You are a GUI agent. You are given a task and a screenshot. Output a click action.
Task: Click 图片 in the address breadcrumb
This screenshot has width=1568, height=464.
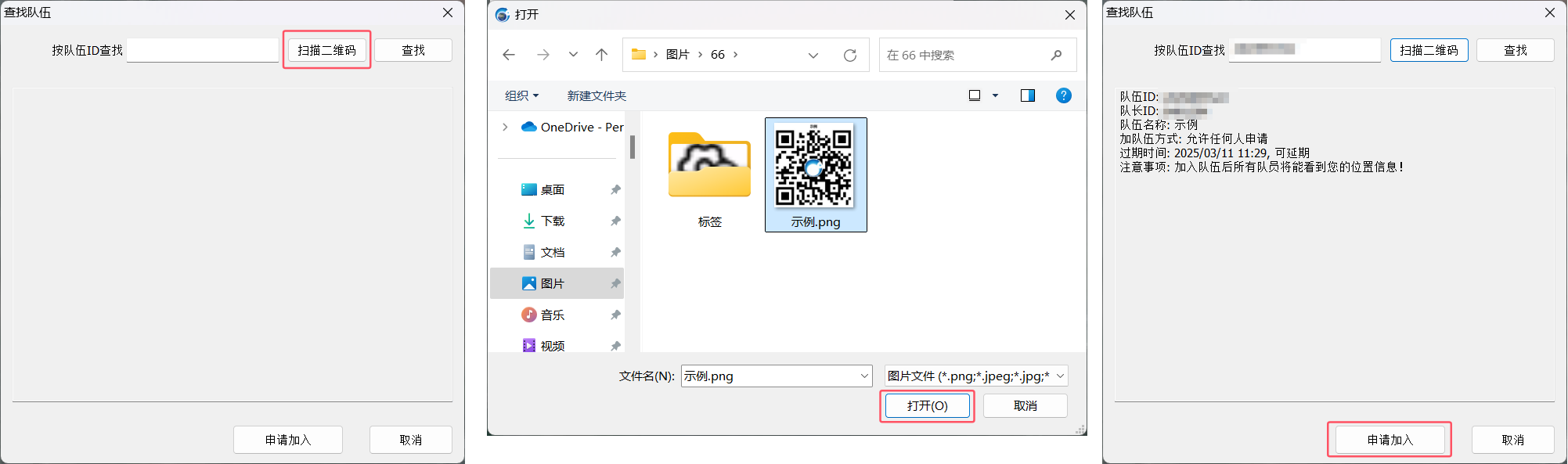(x=677, y=55)
